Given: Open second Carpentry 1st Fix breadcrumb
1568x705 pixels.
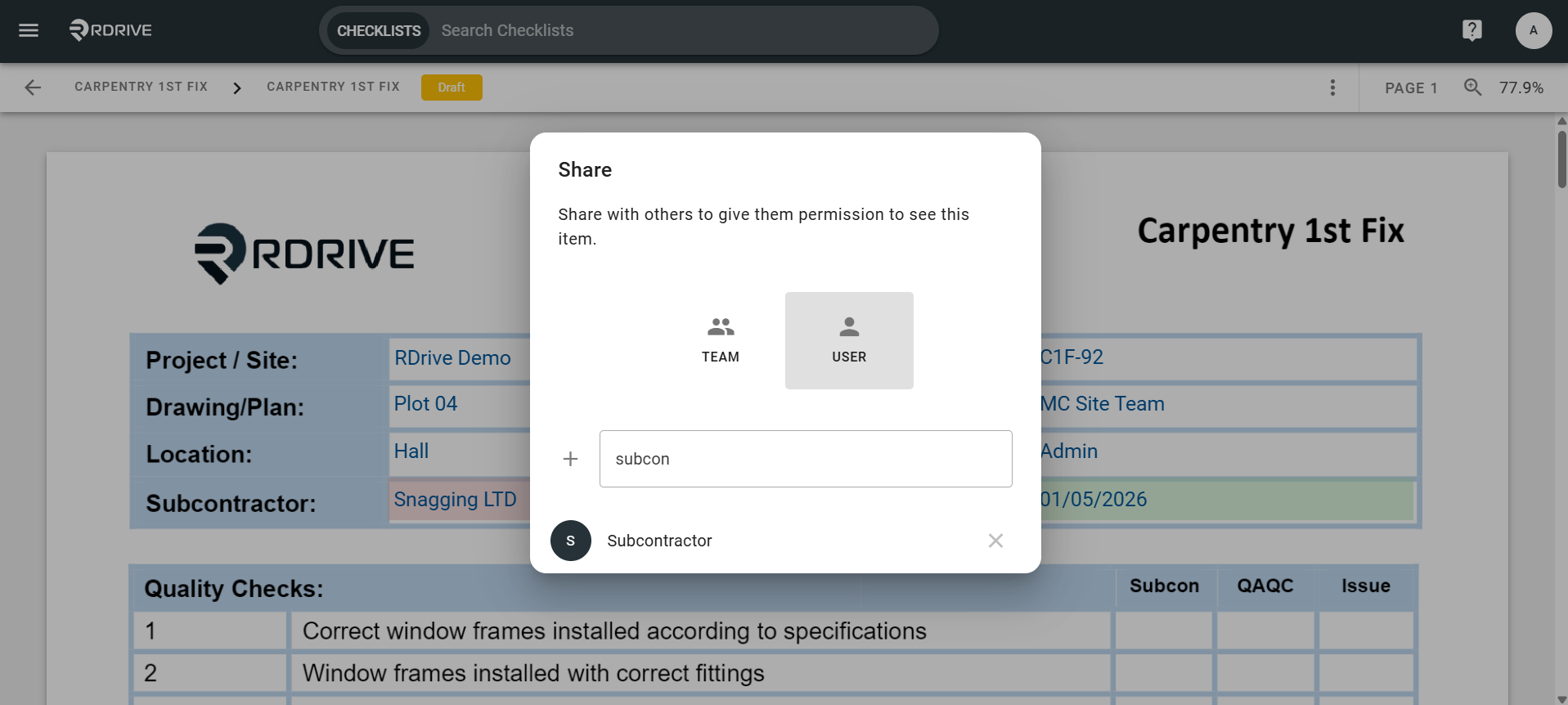Looking at the screenshot, I should click(x=333, y=87).
